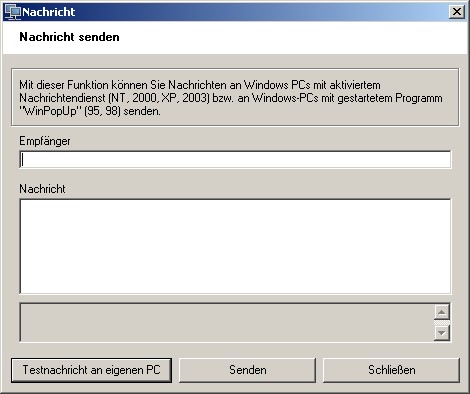Click the info text mentioning WinPopUp
This screenshot has height=394, width=470.
coord(90,111)
